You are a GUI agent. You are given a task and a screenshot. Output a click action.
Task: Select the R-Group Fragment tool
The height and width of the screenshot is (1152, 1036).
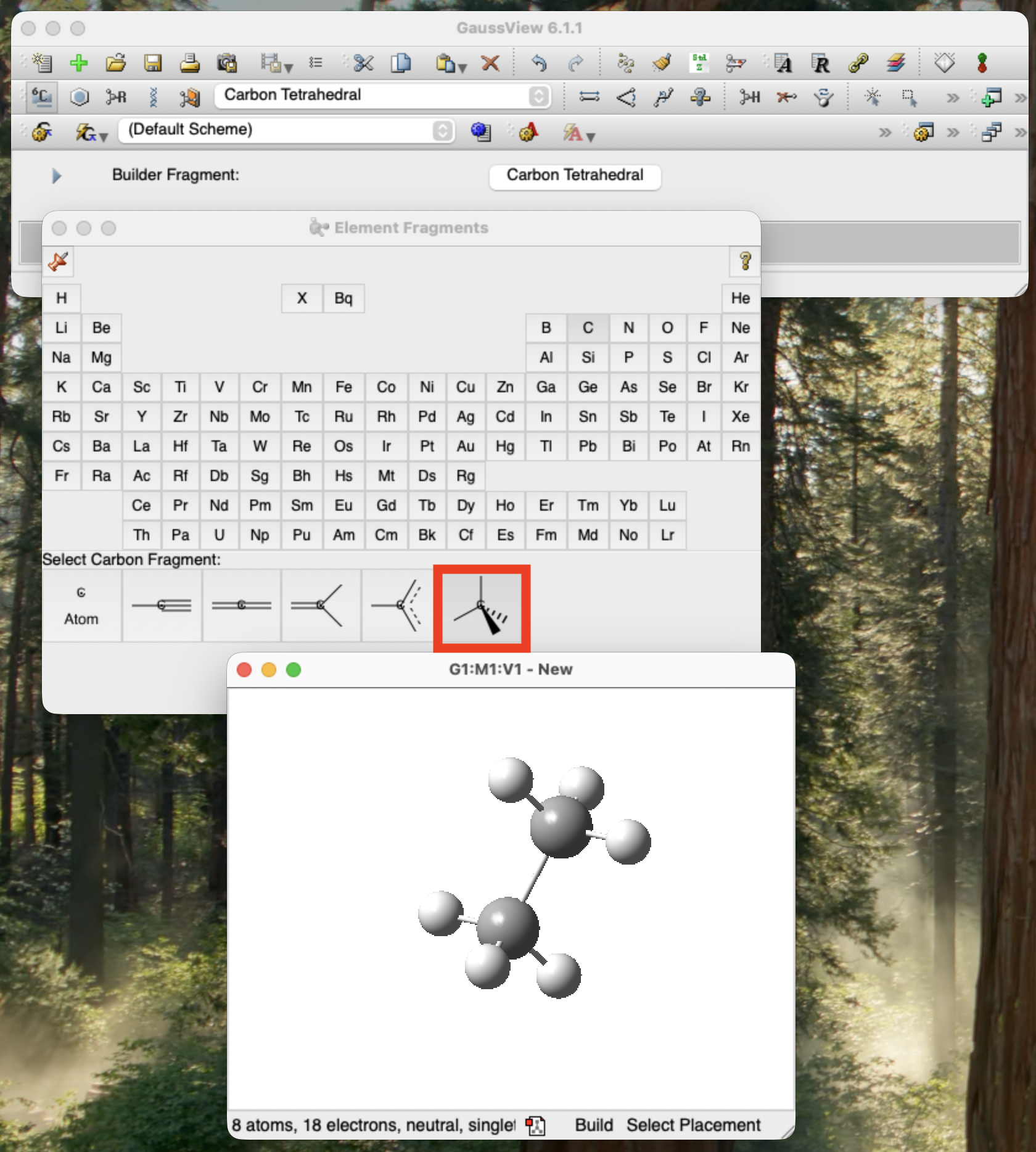point(116,97)
